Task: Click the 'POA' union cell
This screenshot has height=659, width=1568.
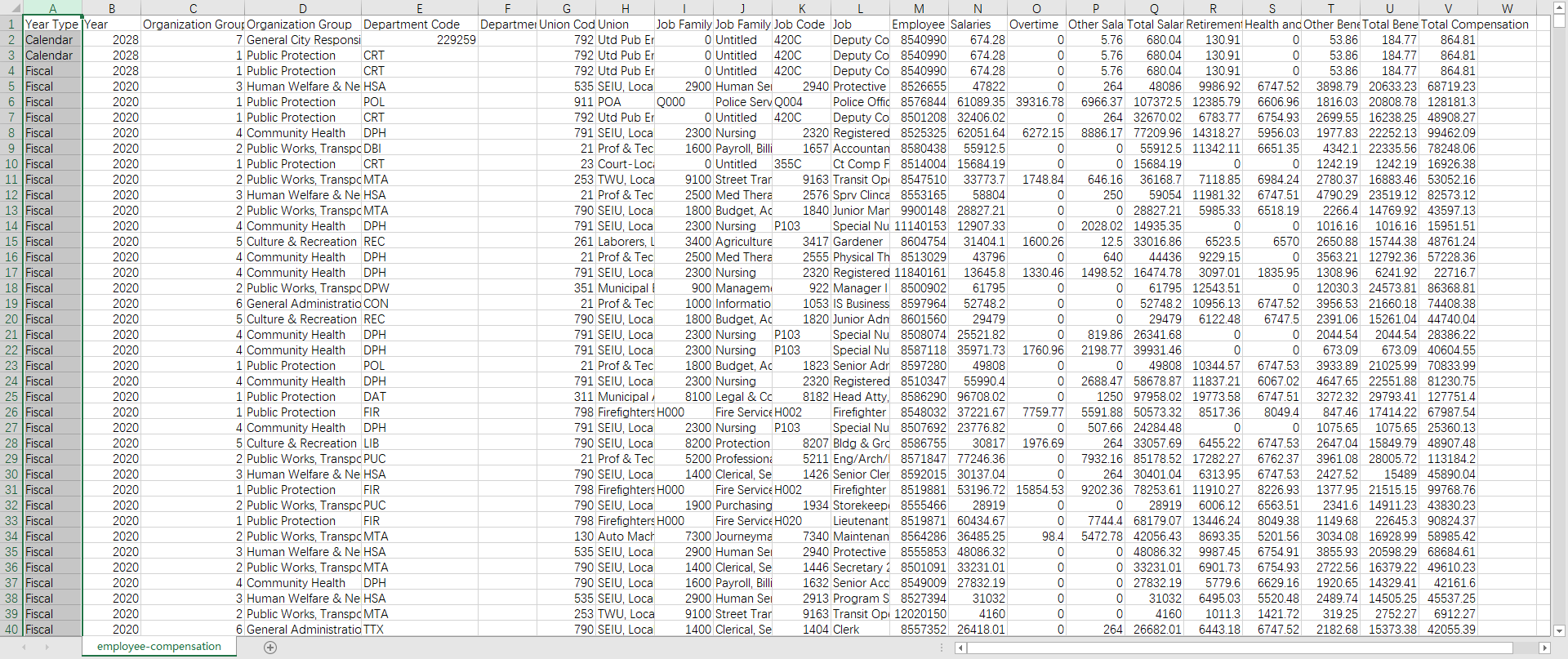Action: [625, 102]
